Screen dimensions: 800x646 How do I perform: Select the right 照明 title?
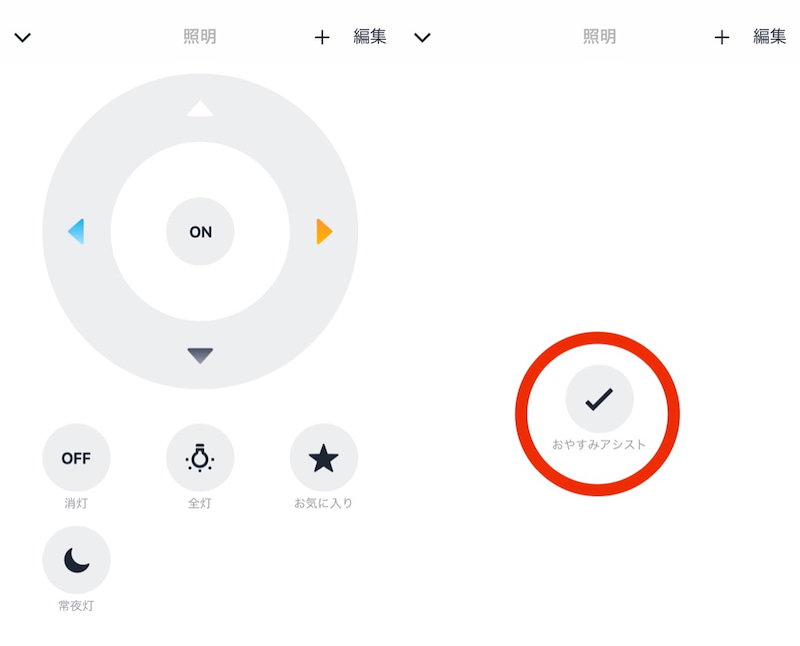coord(600,36)
